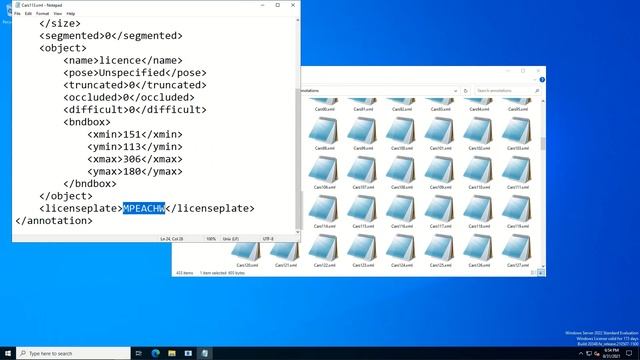Viewport: 640px width, 360px height.
Task: Select the Cars103.xml file icon
Action: [517, 131]
